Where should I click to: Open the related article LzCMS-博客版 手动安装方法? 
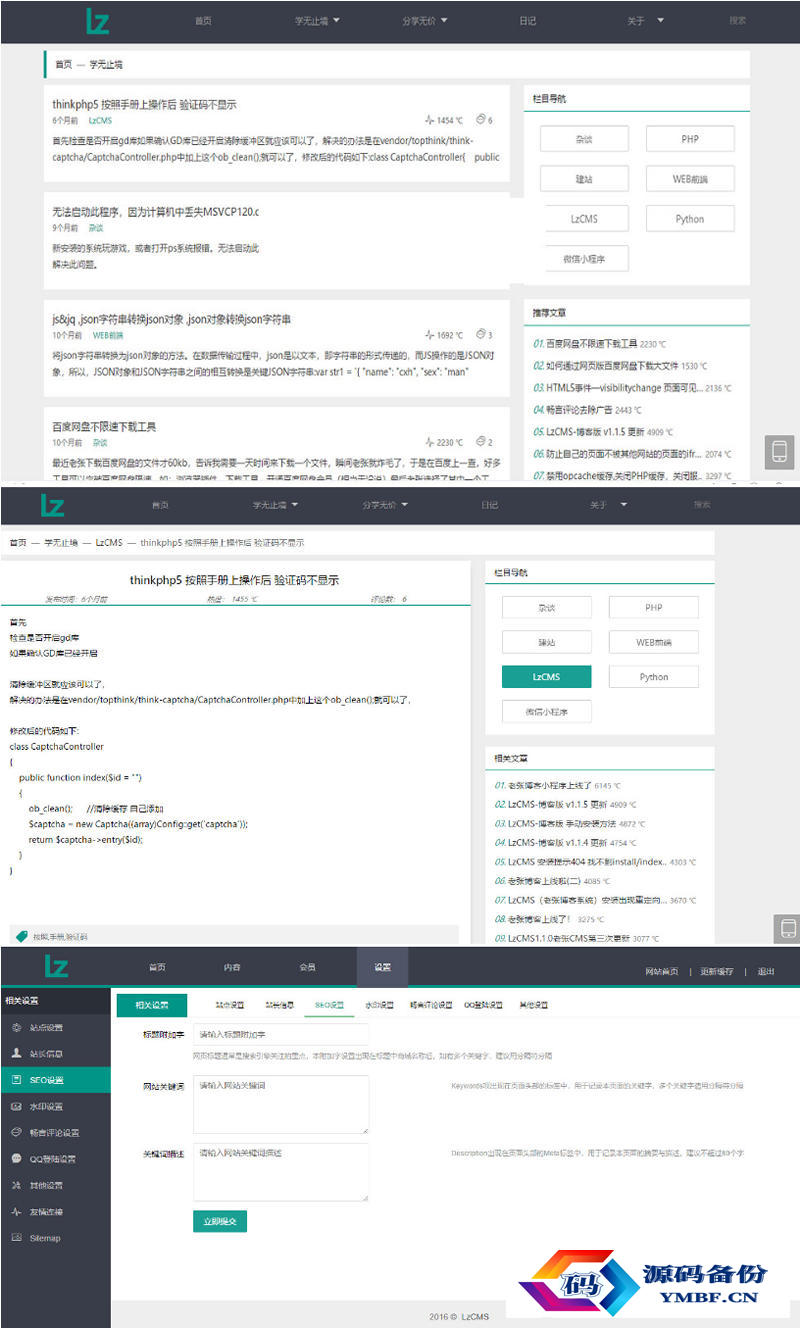[562, 824]
